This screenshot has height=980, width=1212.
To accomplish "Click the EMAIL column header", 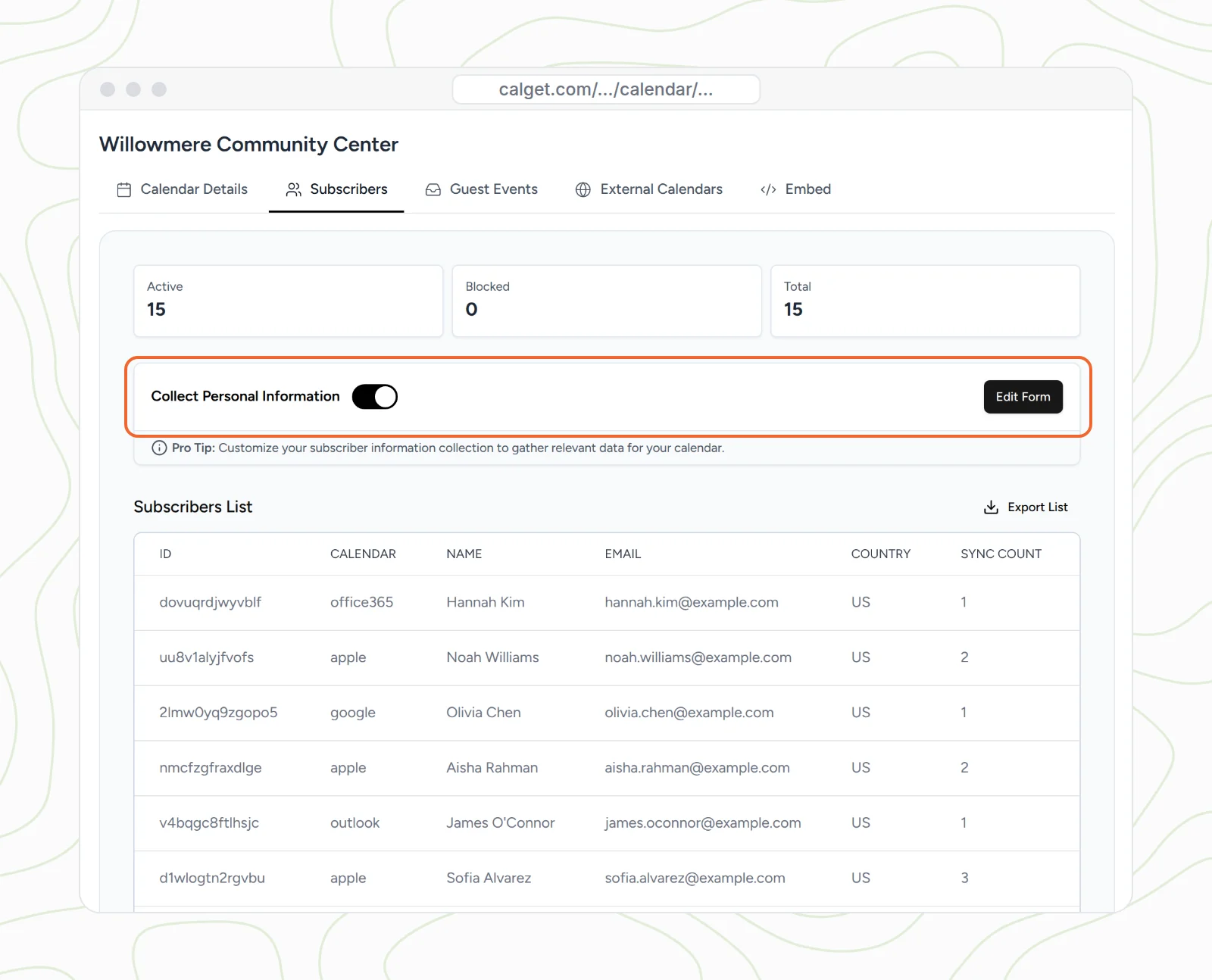I will tap(623, 554).
